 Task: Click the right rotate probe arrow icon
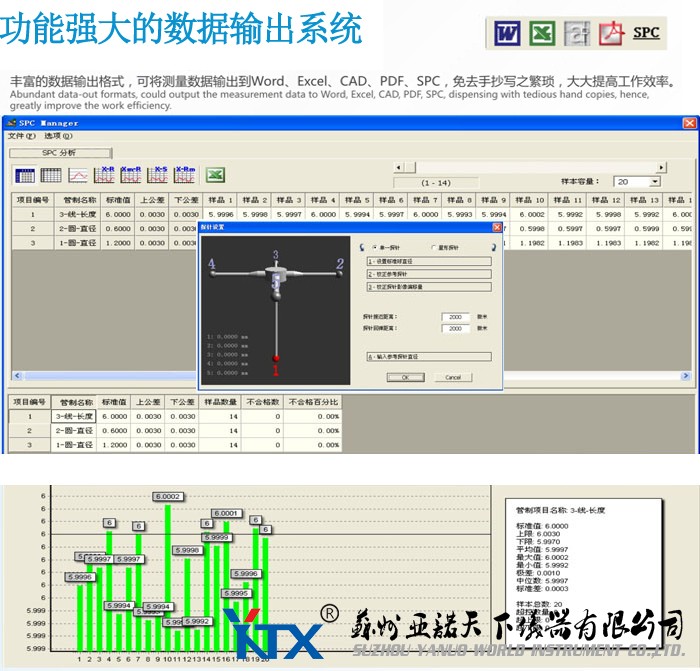click(x=493, y=247)
